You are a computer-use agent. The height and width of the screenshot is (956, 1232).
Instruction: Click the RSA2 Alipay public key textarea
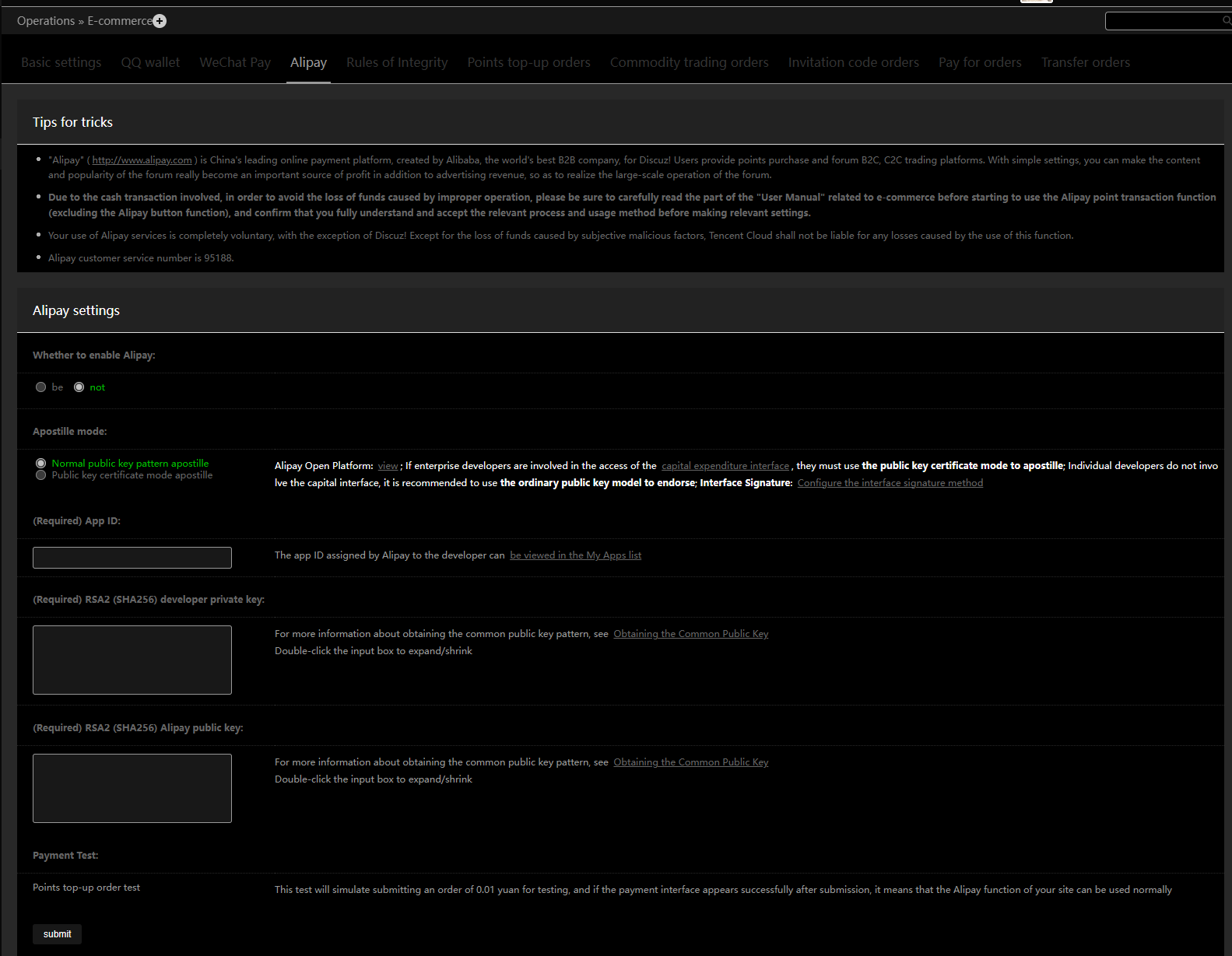132,788
